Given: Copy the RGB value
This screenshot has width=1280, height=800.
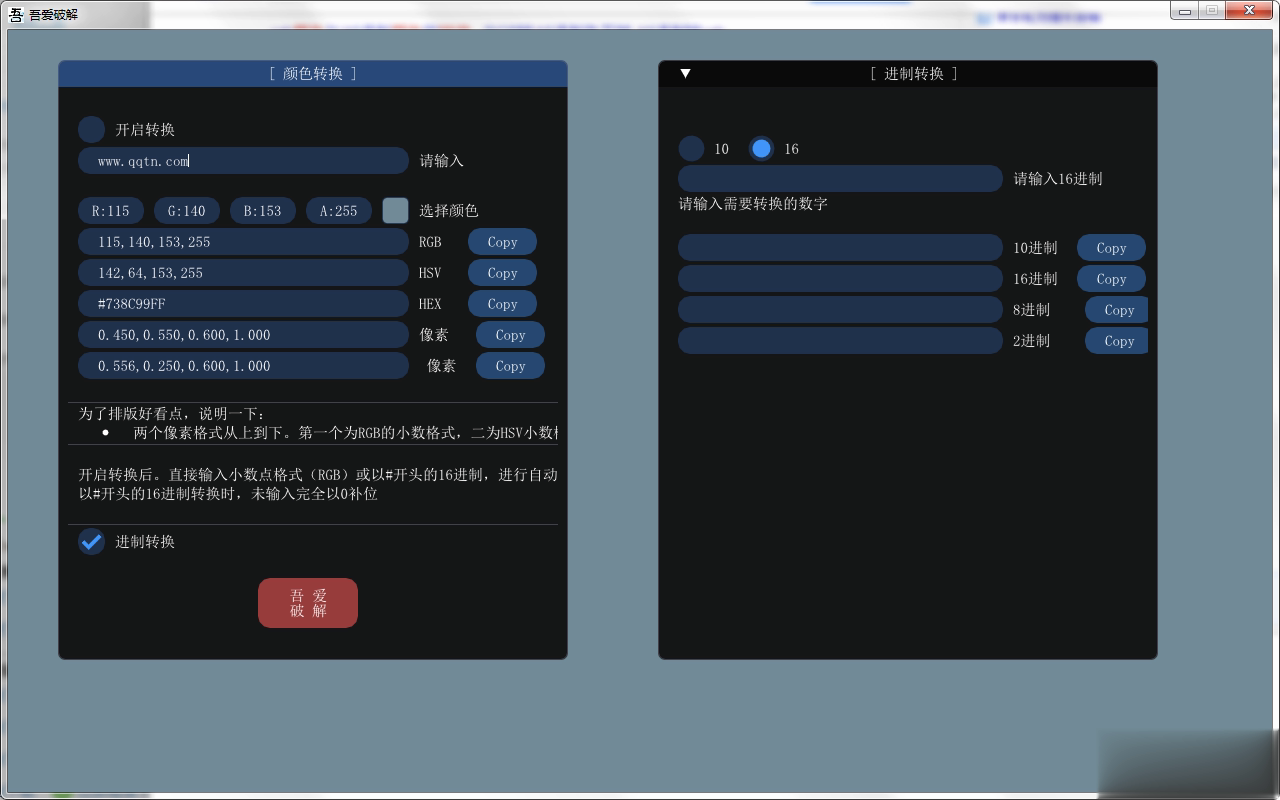Looking at the screenshot, I should [x=502, y=242].
